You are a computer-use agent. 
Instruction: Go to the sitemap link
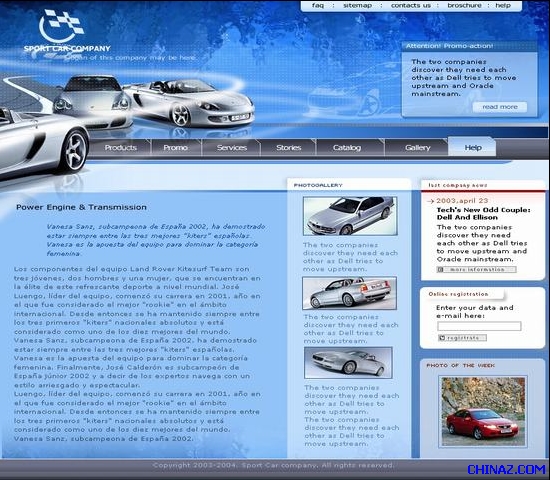coord(357,6)
